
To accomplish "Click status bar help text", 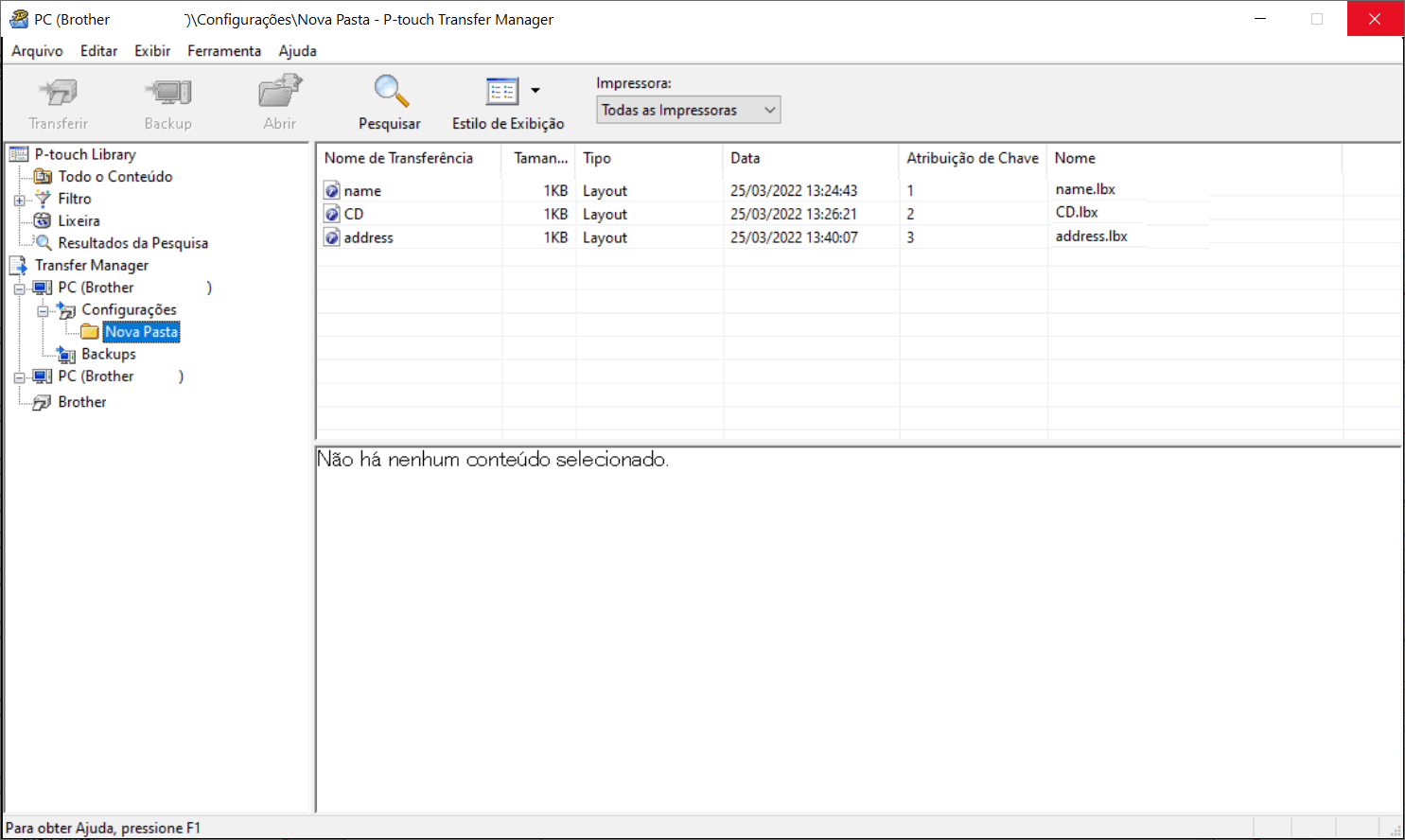I will click(103, 828).
